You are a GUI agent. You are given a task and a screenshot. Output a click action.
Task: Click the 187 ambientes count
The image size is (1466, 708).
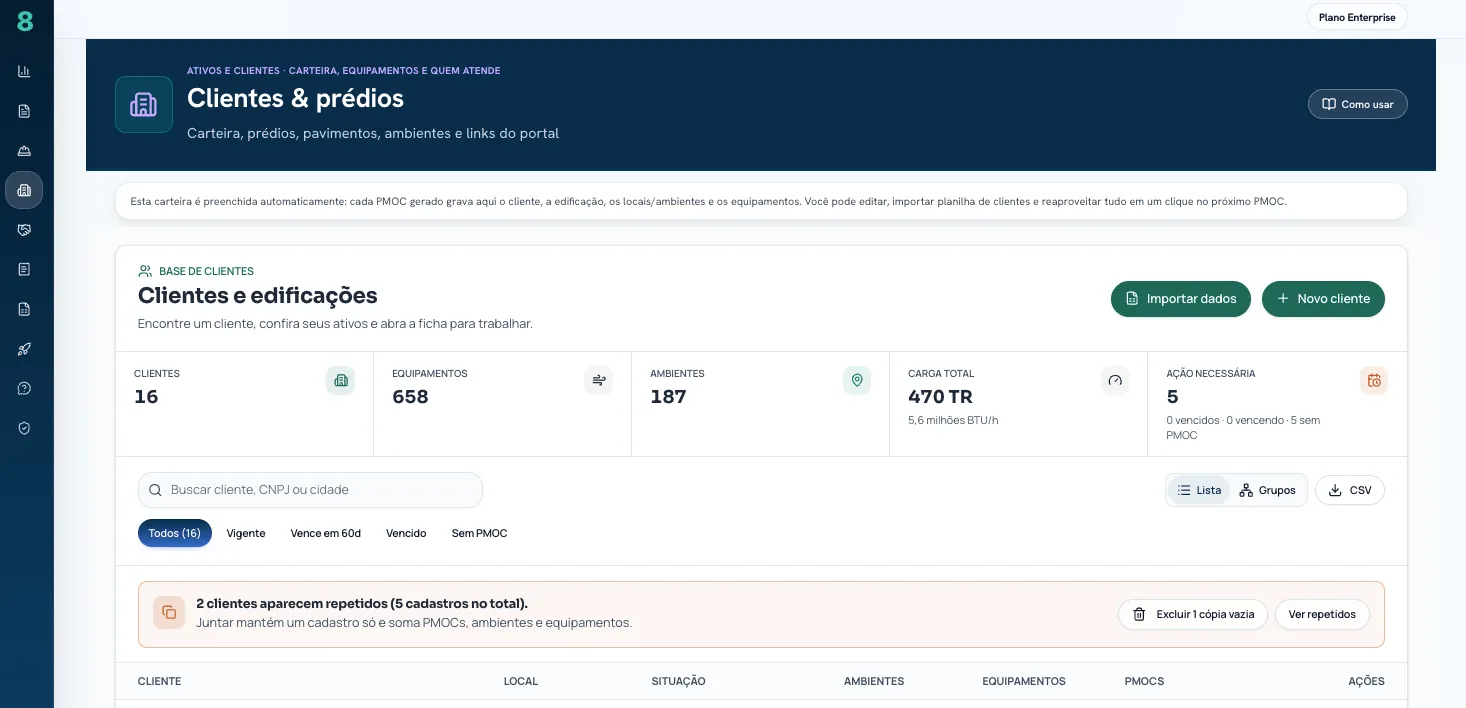point(668,397)
